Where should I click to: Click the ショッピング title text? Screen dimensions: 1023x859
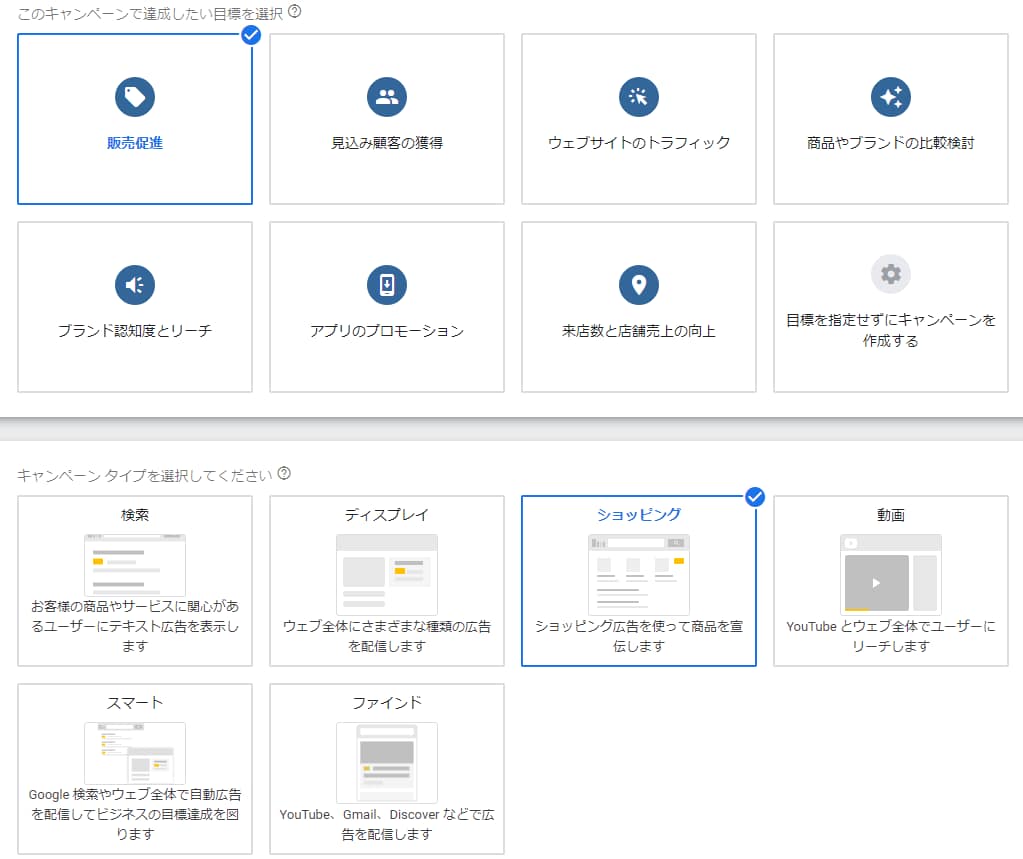pos(639,515)
